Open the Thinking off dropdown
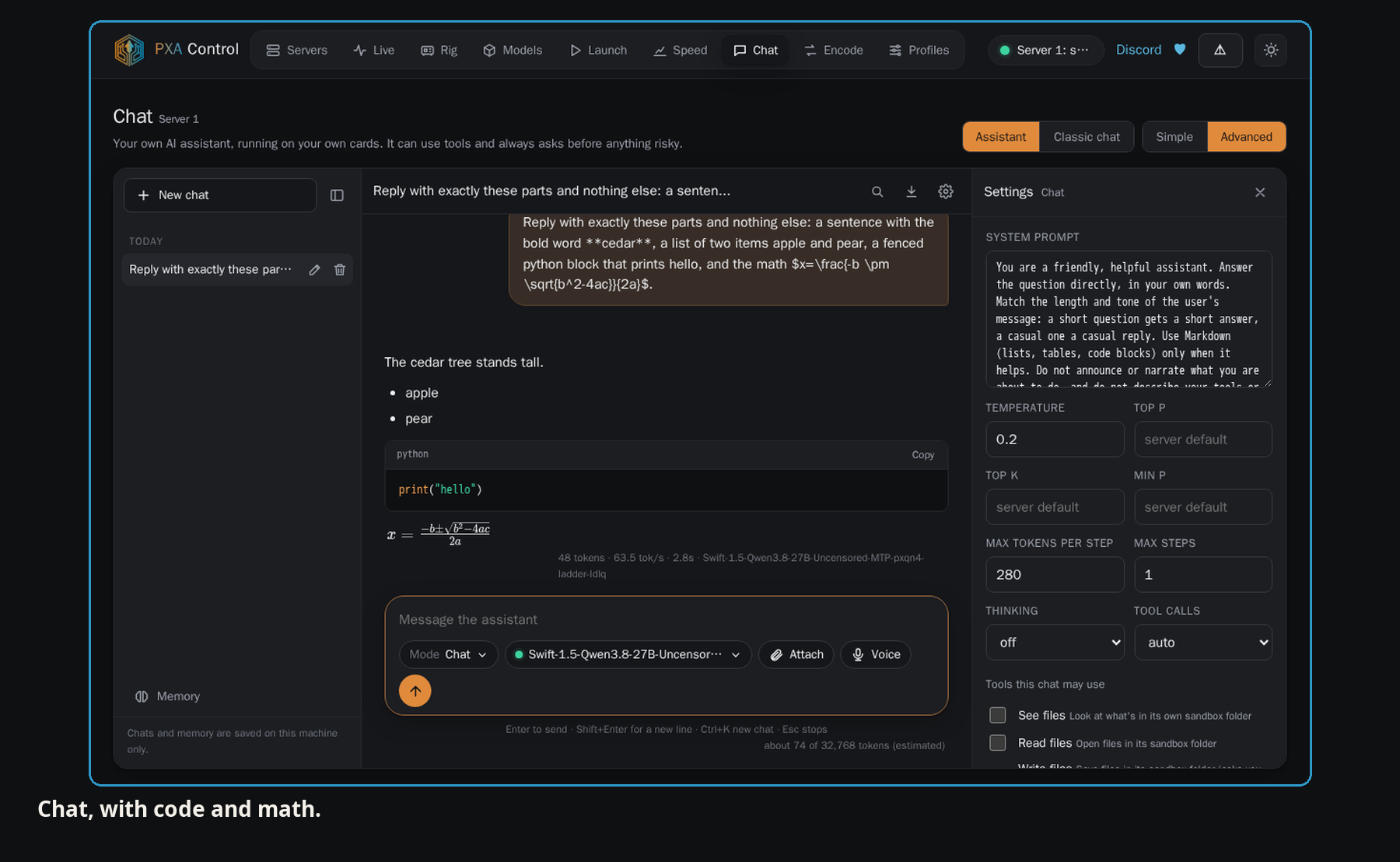The width and height of the screenshot is (1400, 862). 1055,642
